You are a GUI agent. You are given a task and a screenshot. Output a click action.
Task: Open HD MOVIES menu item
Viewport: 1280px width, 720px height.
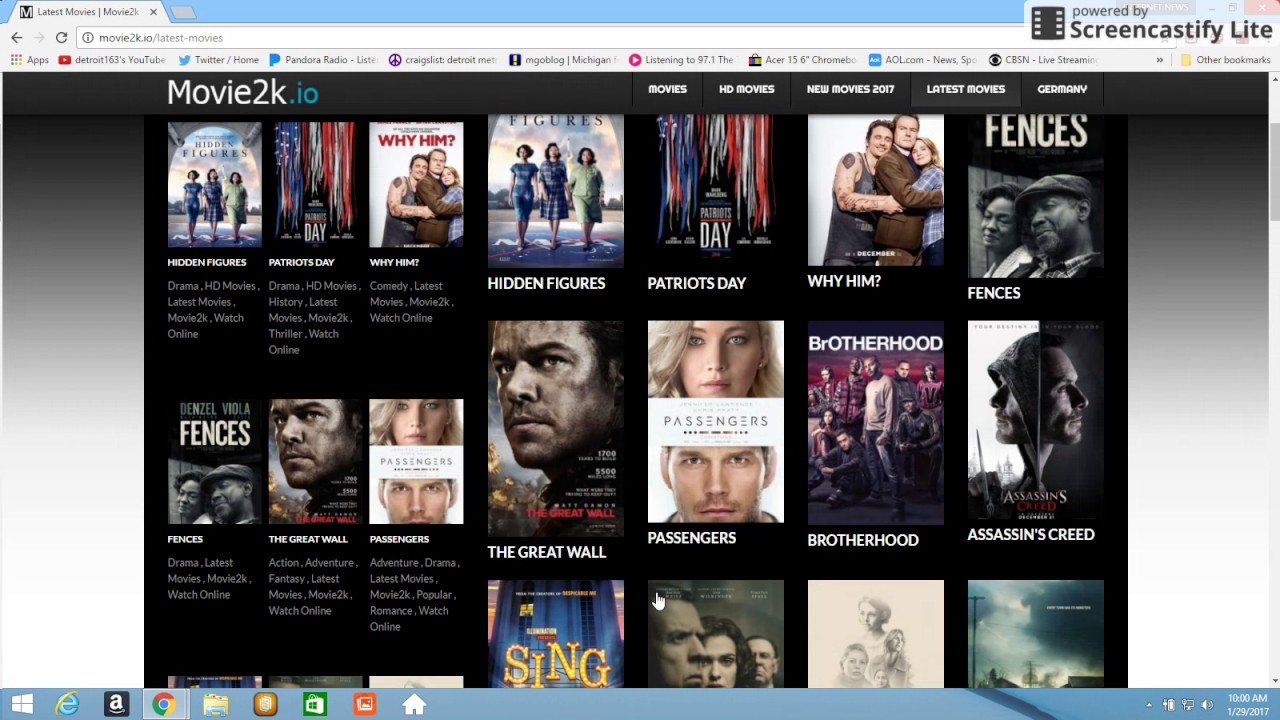click(x=746, y=89)
